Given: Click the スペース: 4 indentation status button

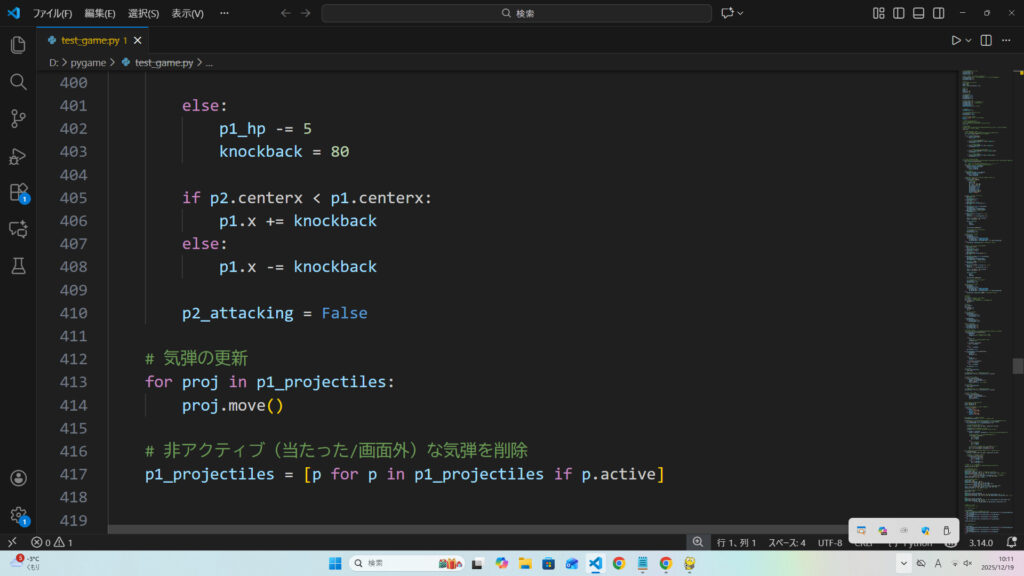Looking at the screenshot, I should (786, 542).
